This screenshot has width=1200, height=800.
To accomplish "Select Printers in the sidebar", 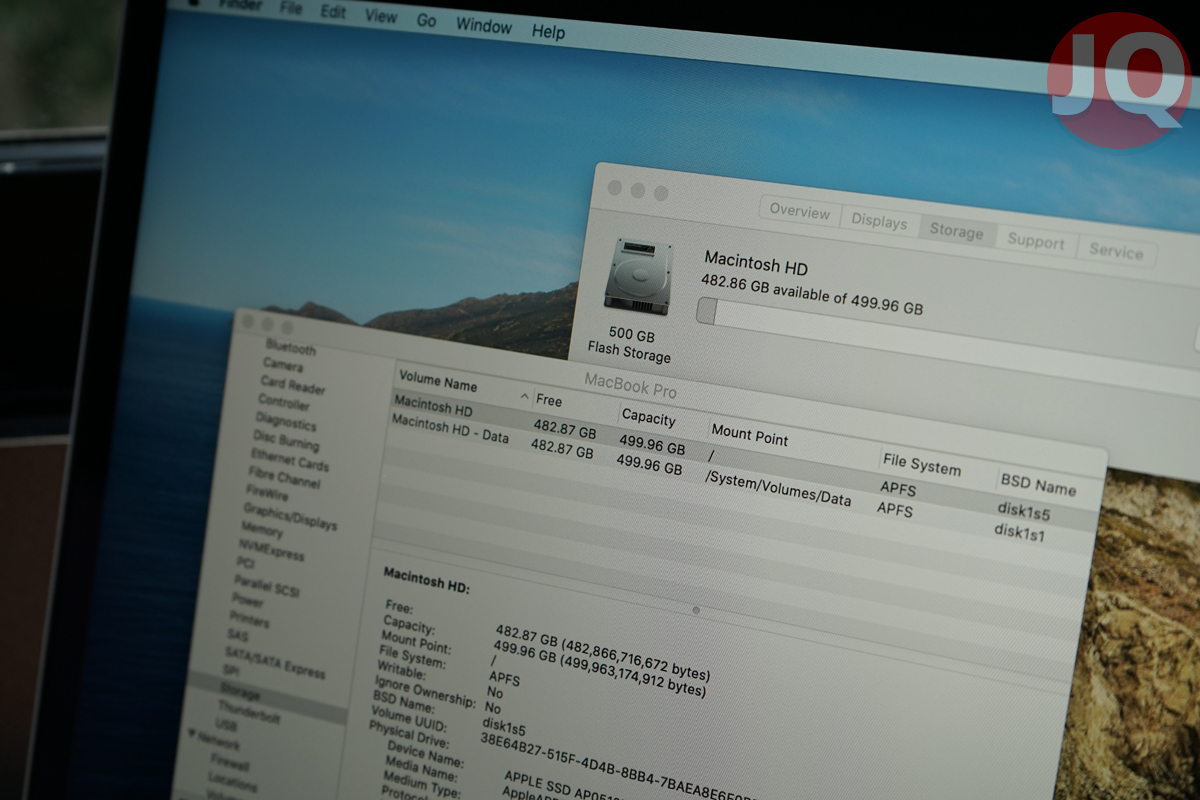I will pos(250,620).
